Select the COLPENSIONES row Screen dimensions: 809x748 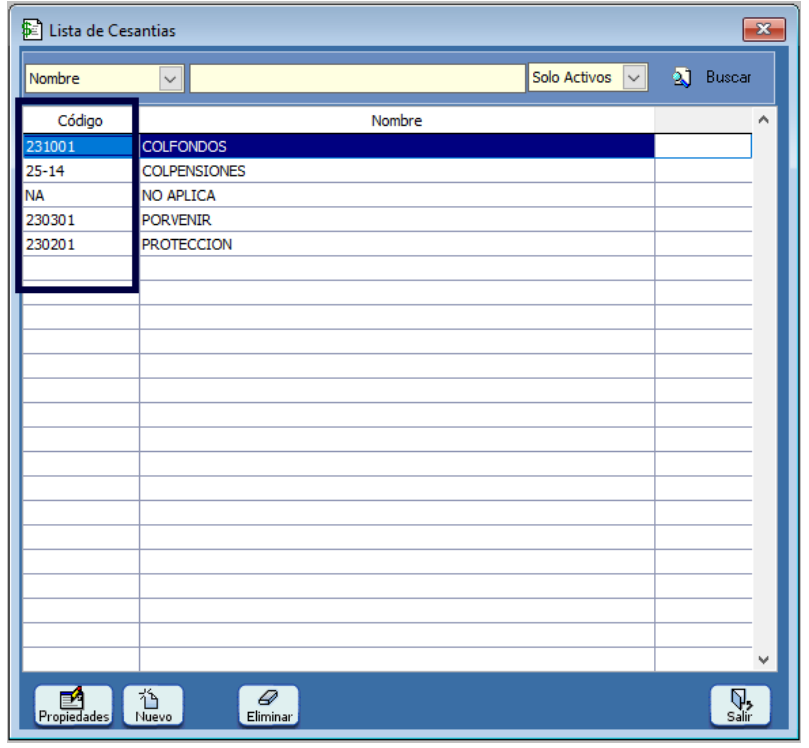397,171
